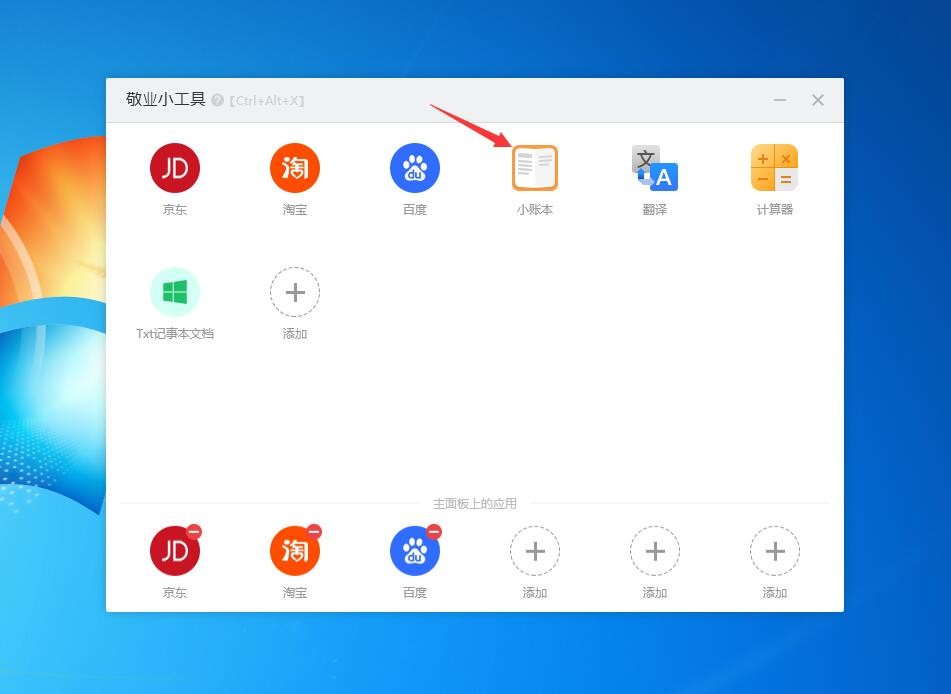The height and width of the screenshot is (694, 951).
Task: Click 京东 icon in 主面板上的应用 row
Action: tap(175, 551)
